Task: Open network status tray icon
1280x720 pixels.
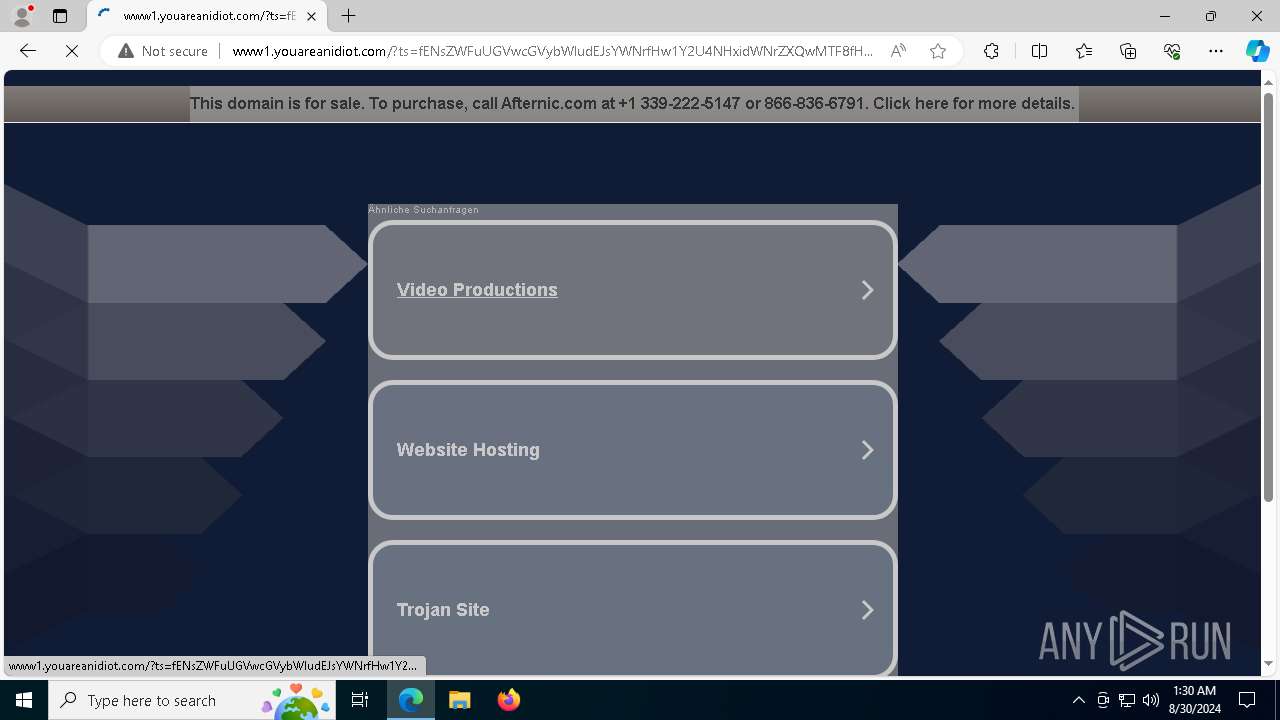Action: click(x=1127, y=700)
